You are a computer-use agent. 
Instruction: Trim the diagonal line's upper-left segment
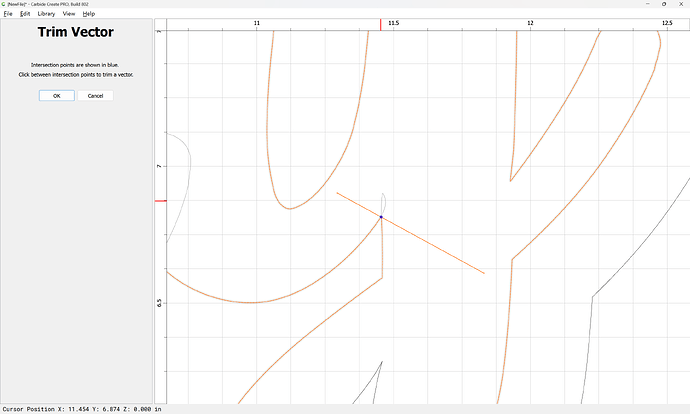tap(357, 204)
